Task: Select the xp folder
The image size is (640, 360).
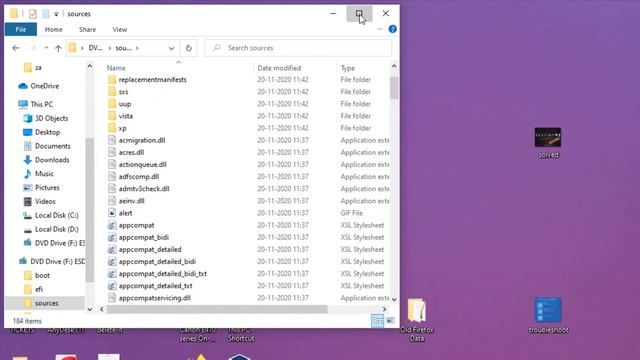Action: pos(122,128)
